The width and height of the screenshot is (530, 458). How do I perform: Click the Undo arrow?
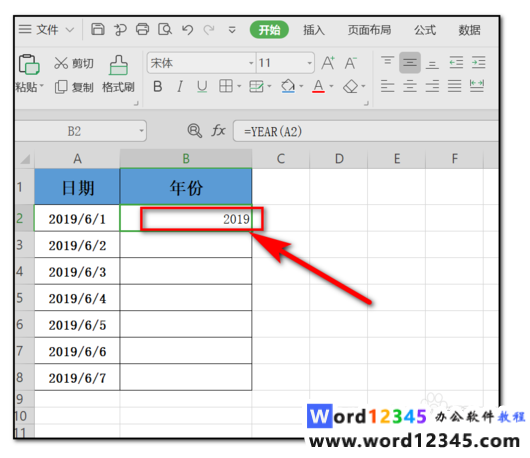pyautogui.click(x=188, y=30)
